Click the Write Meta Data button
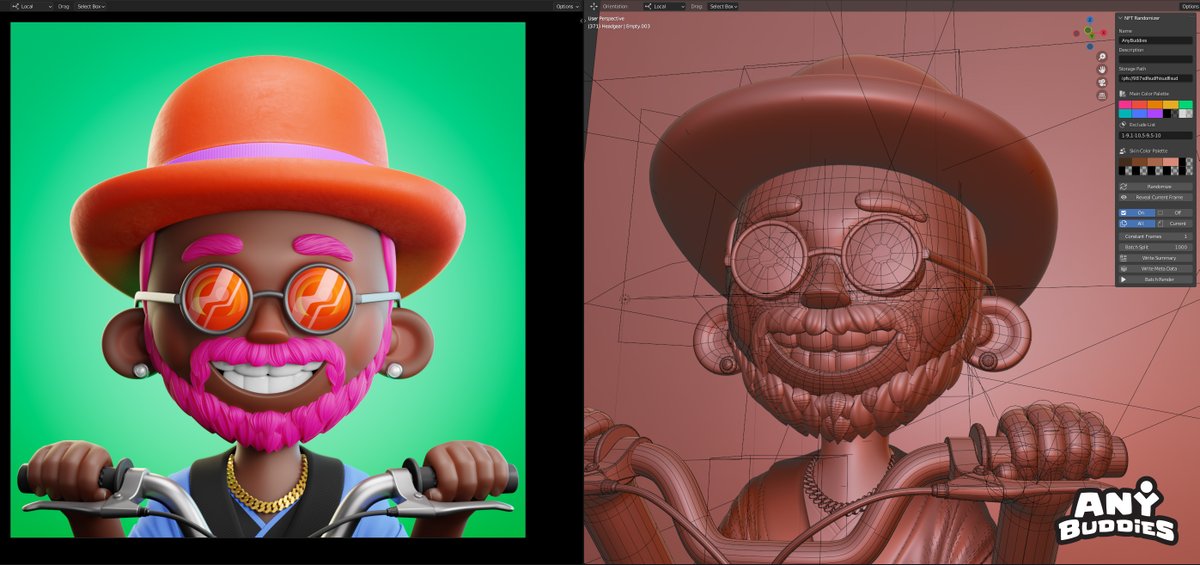 pos(1156,268)
